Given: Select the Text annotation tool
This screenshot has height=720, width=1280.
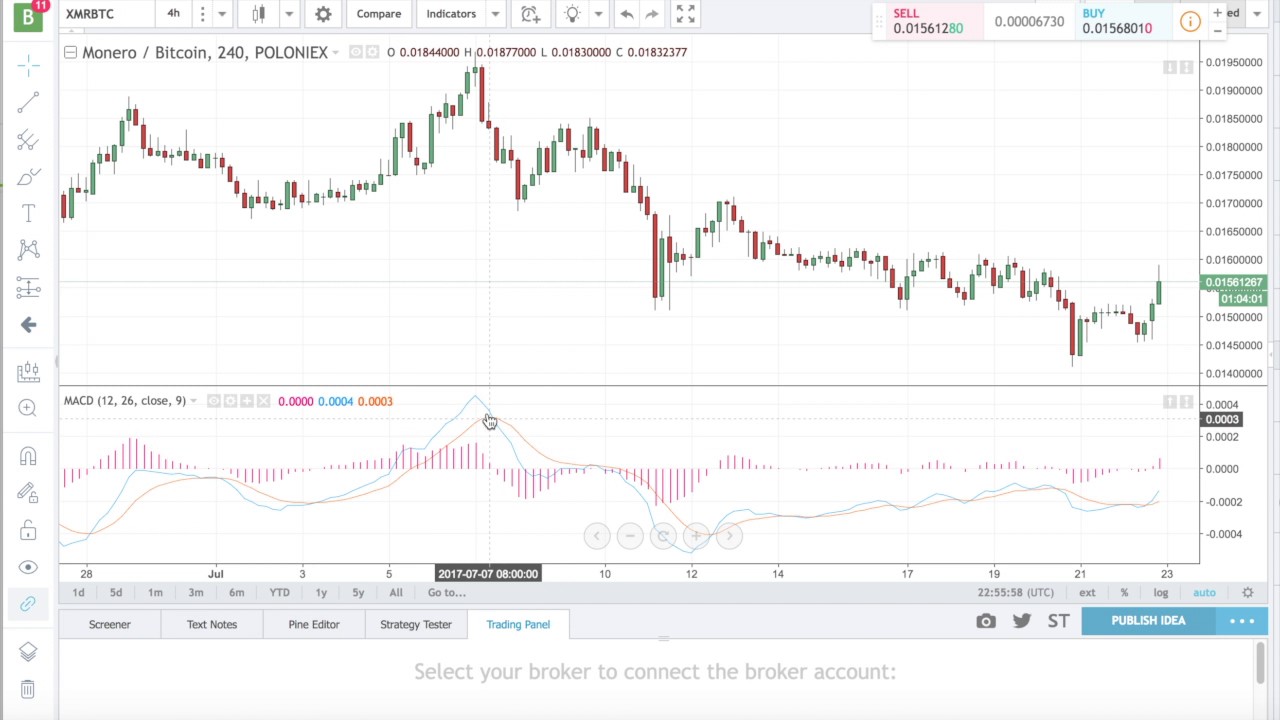Looking at the screenshot, I should 28,213.
